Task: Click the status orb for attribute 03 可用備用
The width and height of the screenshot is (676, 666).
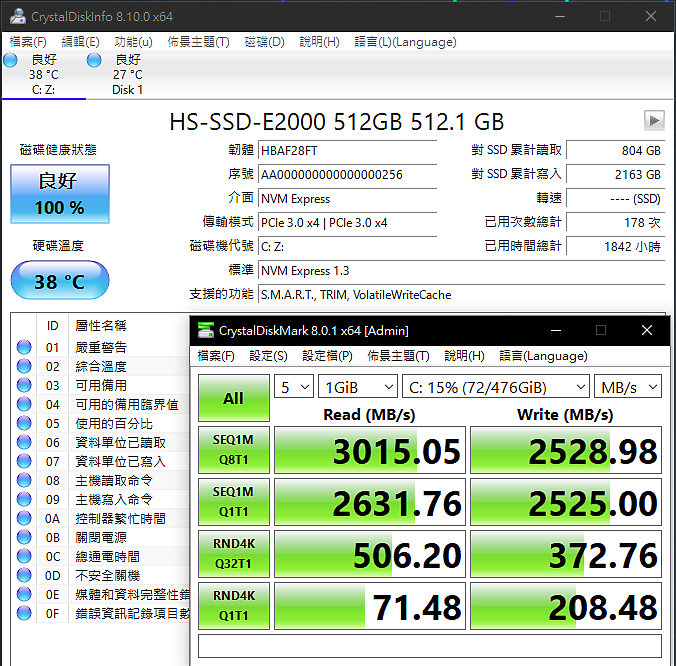Action: click(24, 385)
